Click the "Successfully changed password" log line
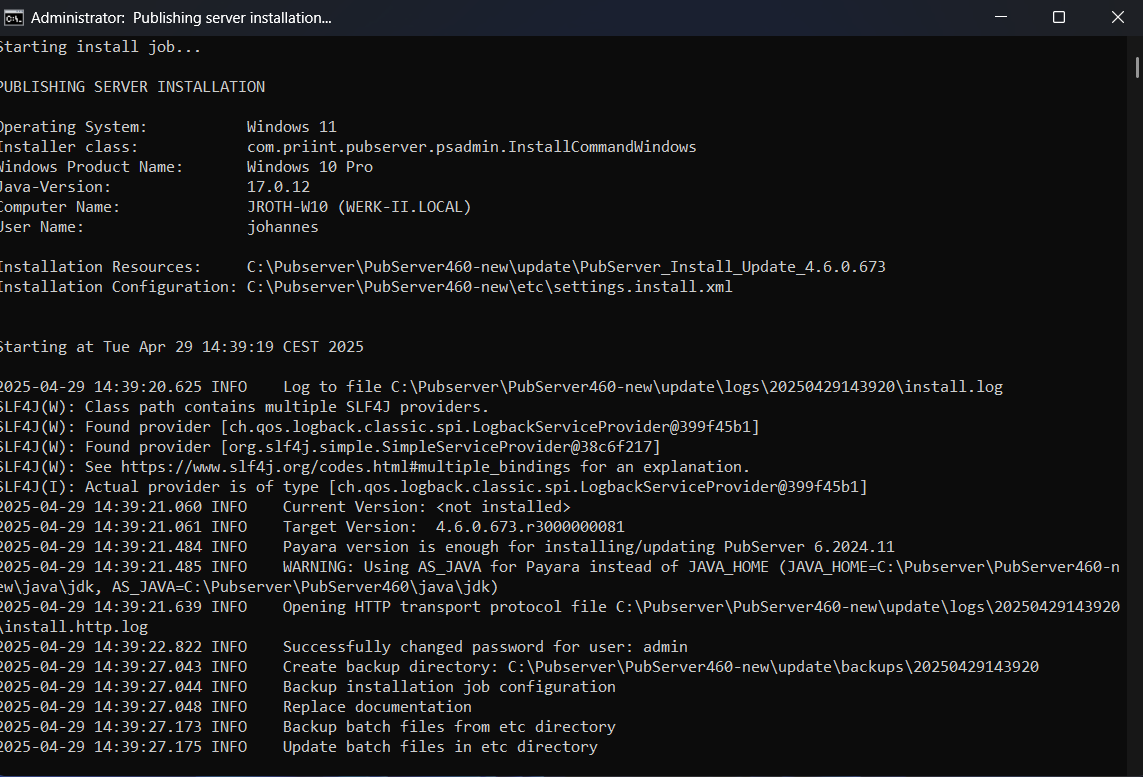The image size is (1143, 777). click(485, 647)
